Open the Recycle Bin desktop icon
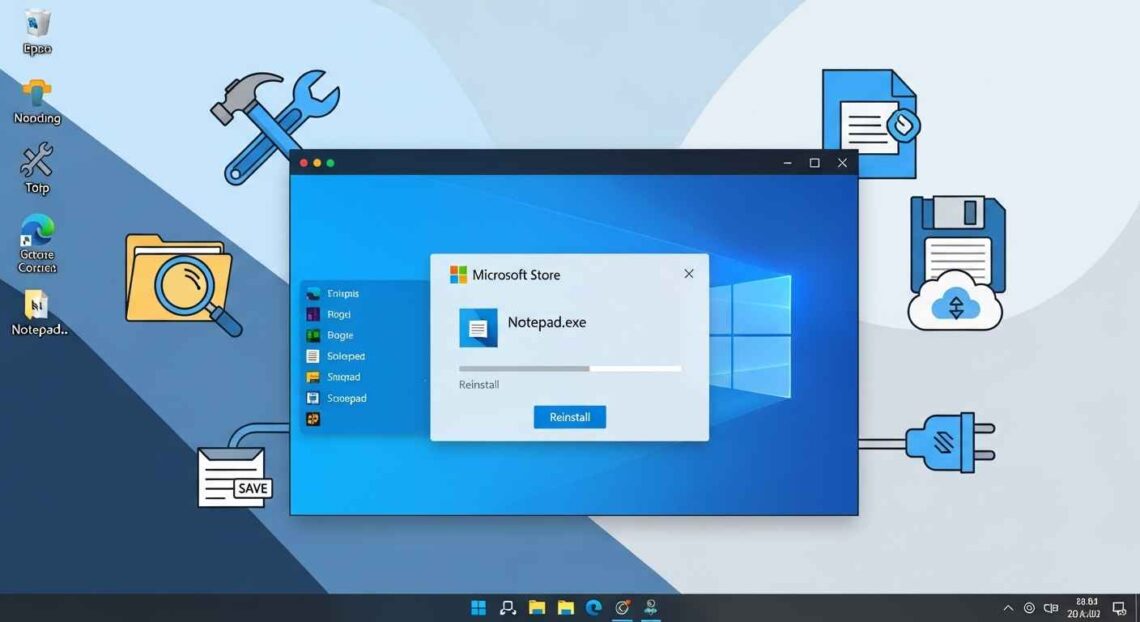Image resolution: width=1140 pixels, height=622 pixels. tap(37, 25)
